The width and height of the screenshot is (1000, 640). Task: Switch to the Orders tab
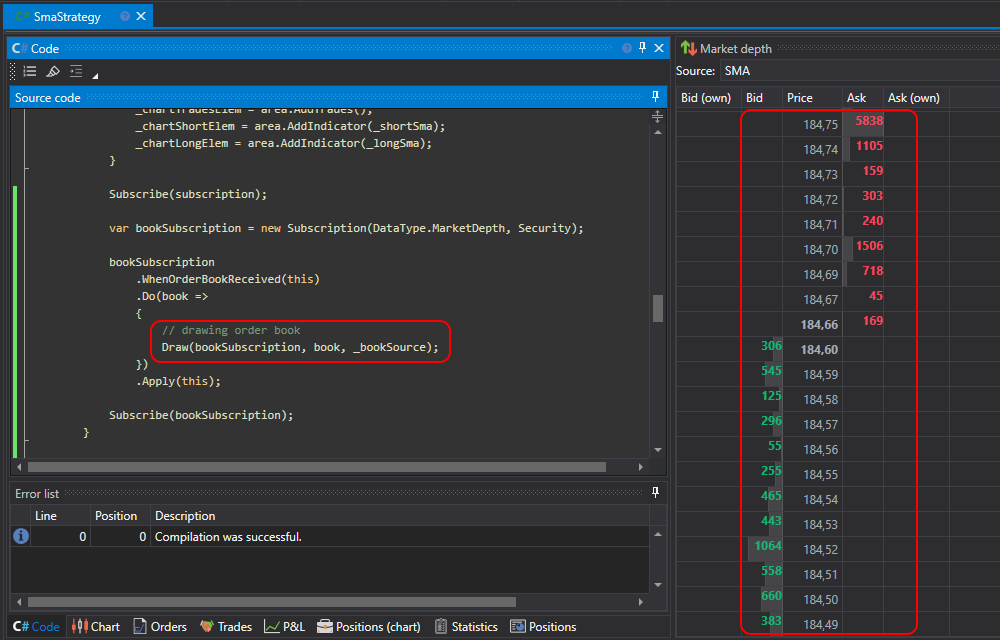coord(160,627)
